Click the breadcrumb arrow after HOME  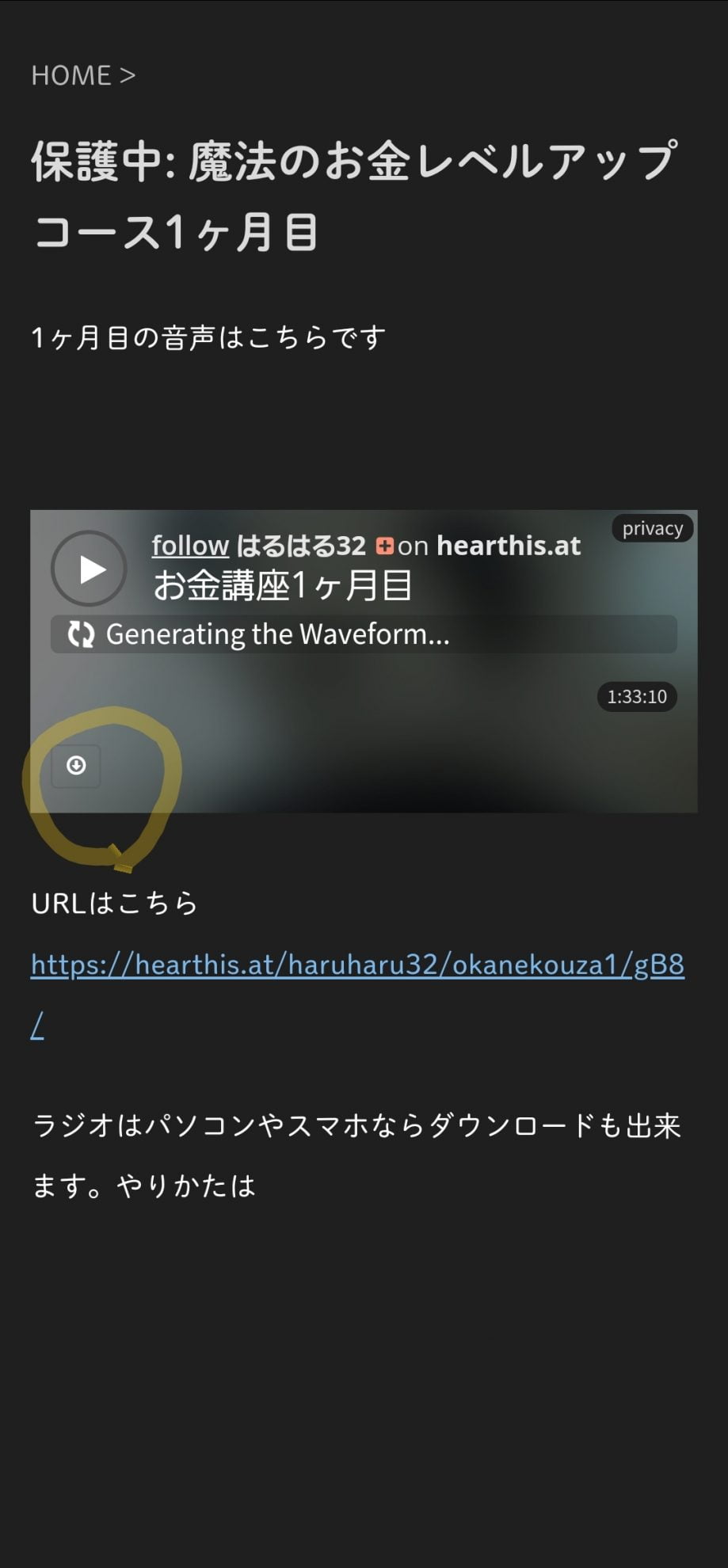point(128,75)
